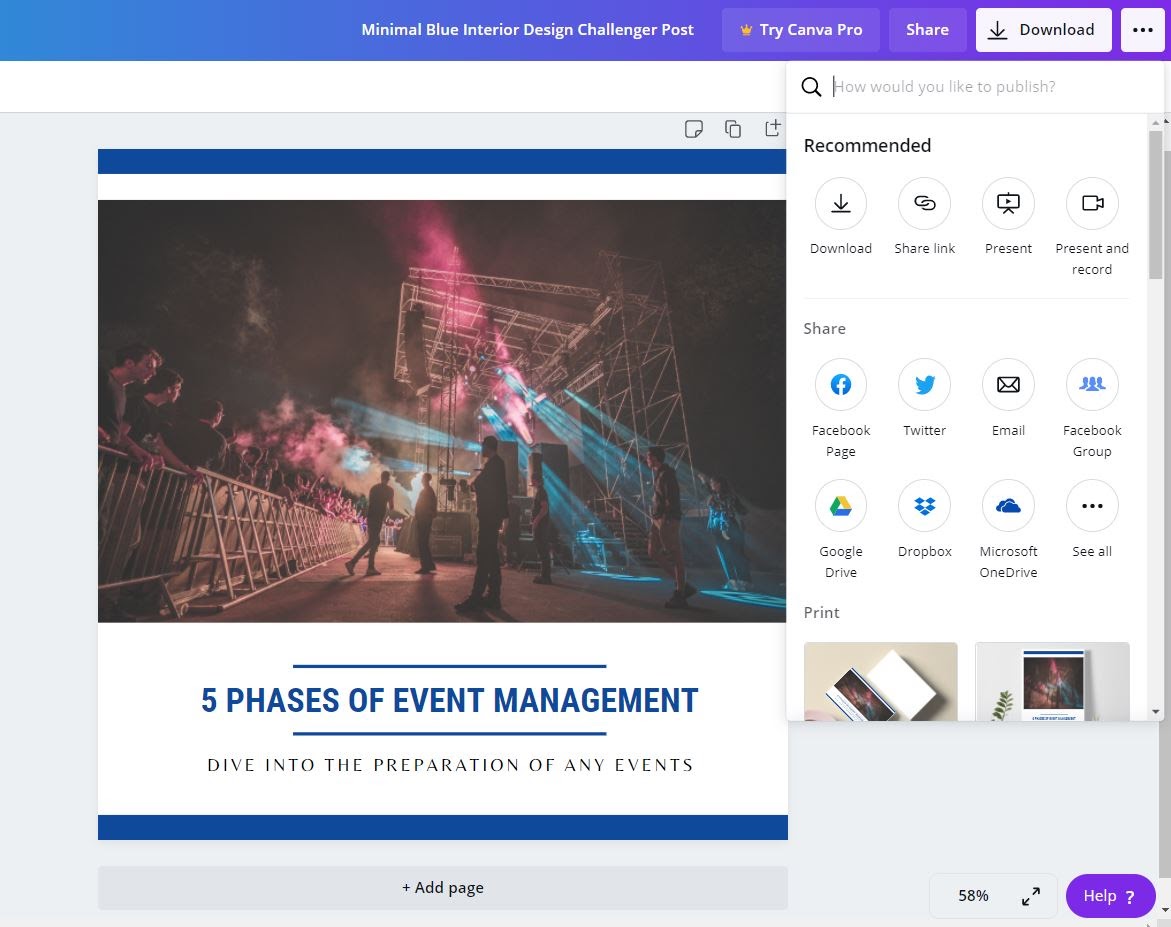The height and width of the screenshot is (927, 1171).
Task: Click the publish panel scrollbar thumb
Action: pos(1155,204)
